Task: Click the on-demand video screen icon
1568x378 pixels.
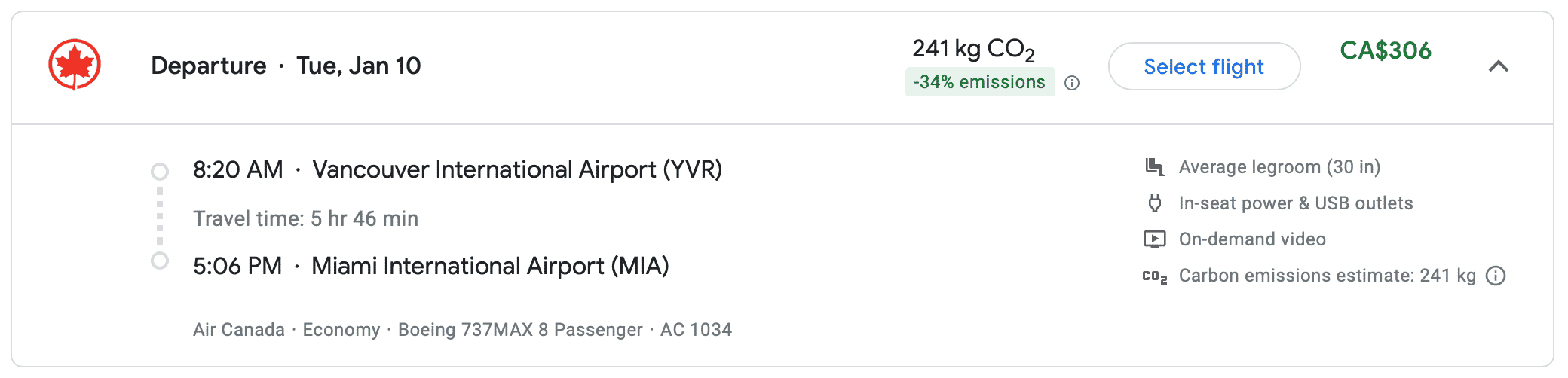Action: (x=1154, y=239)
